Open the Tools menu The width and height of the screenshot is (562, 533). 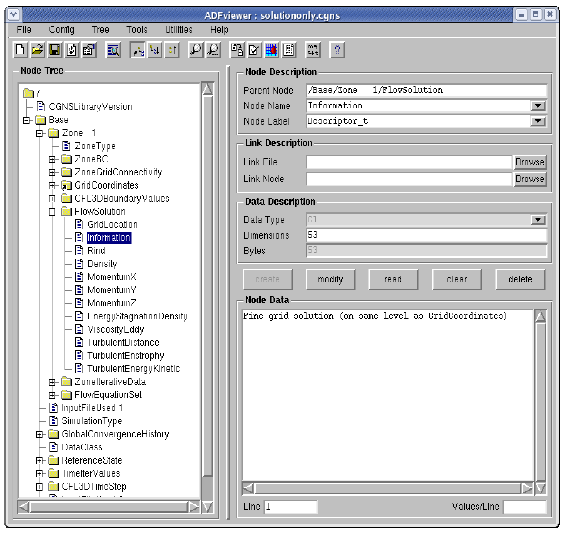137,29
